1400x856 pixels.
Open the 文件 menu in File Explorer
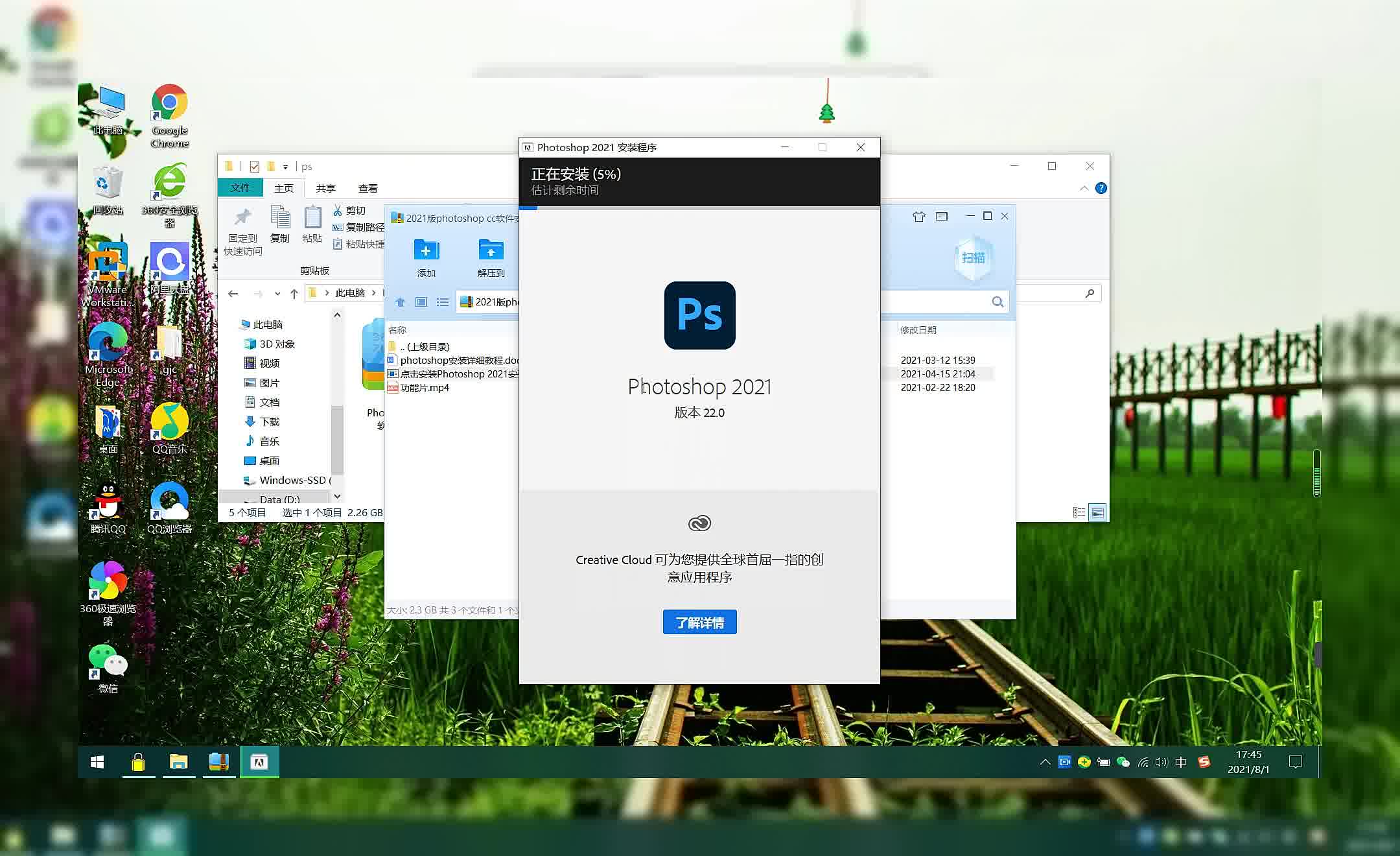tap(240, 187)
